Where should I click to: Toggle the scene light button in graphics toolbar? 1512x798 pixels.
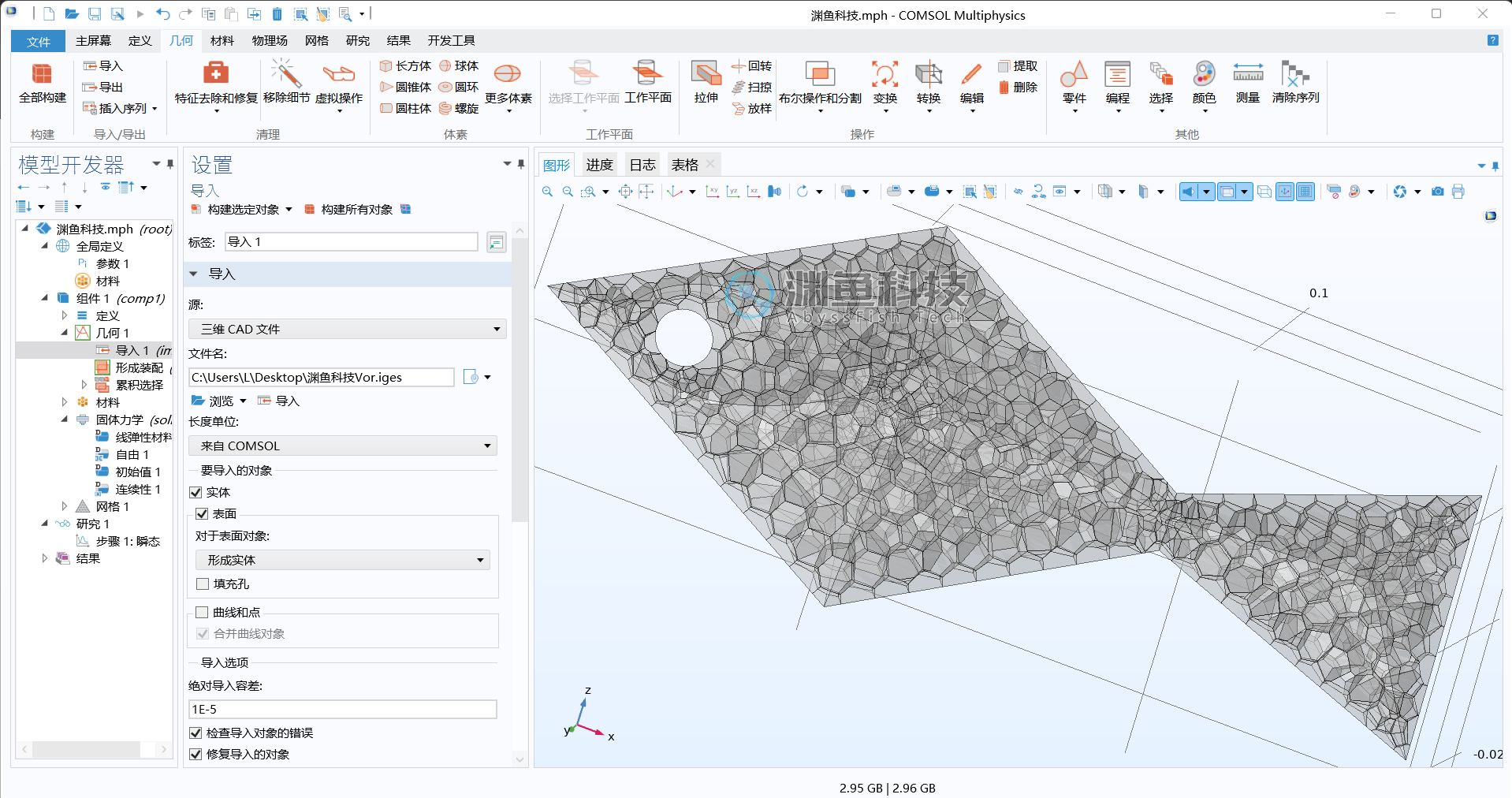(1189, 192)
